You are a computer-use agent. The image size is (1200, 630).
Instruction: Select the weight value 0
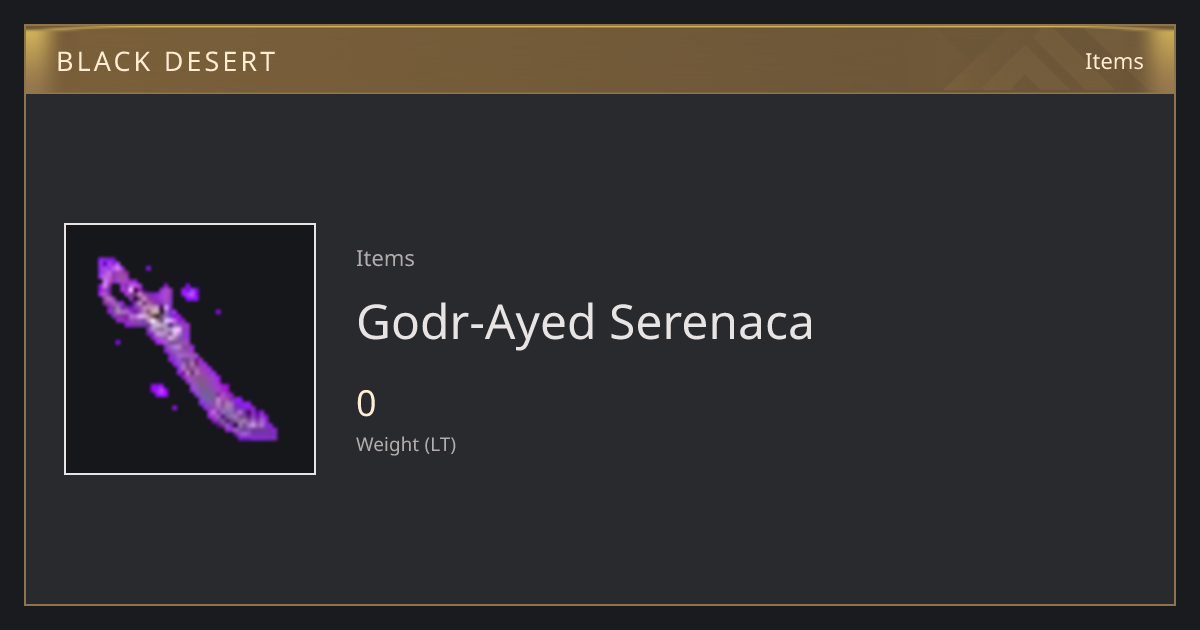click(x=366, y=404)
